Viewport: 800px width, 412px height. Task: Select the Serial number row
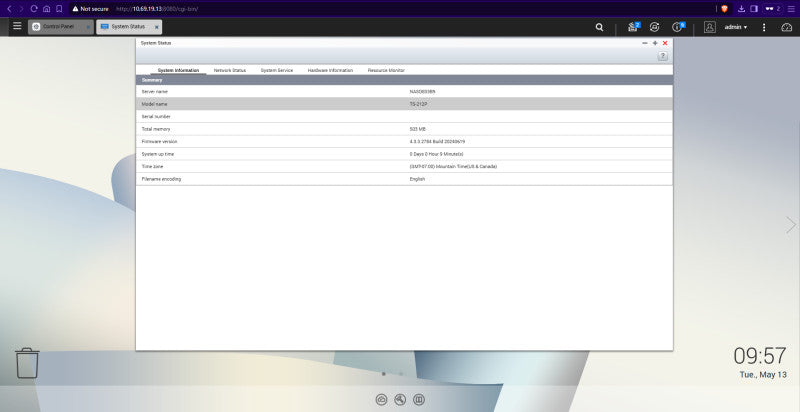(404, 117)
